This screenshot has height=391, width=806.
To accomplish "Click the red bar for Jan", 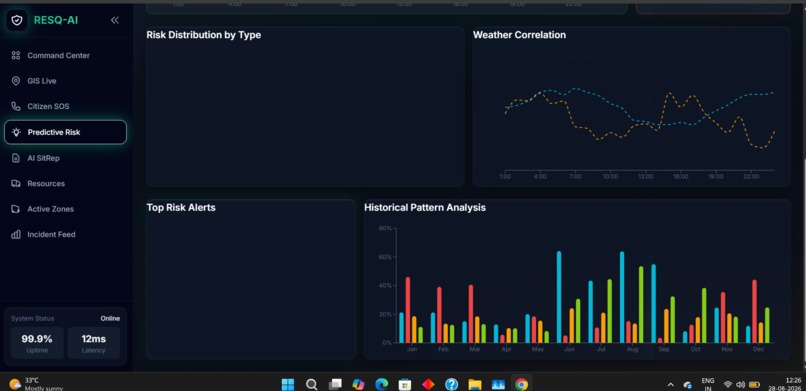I will pyautogui.click(x=408, y=310).
